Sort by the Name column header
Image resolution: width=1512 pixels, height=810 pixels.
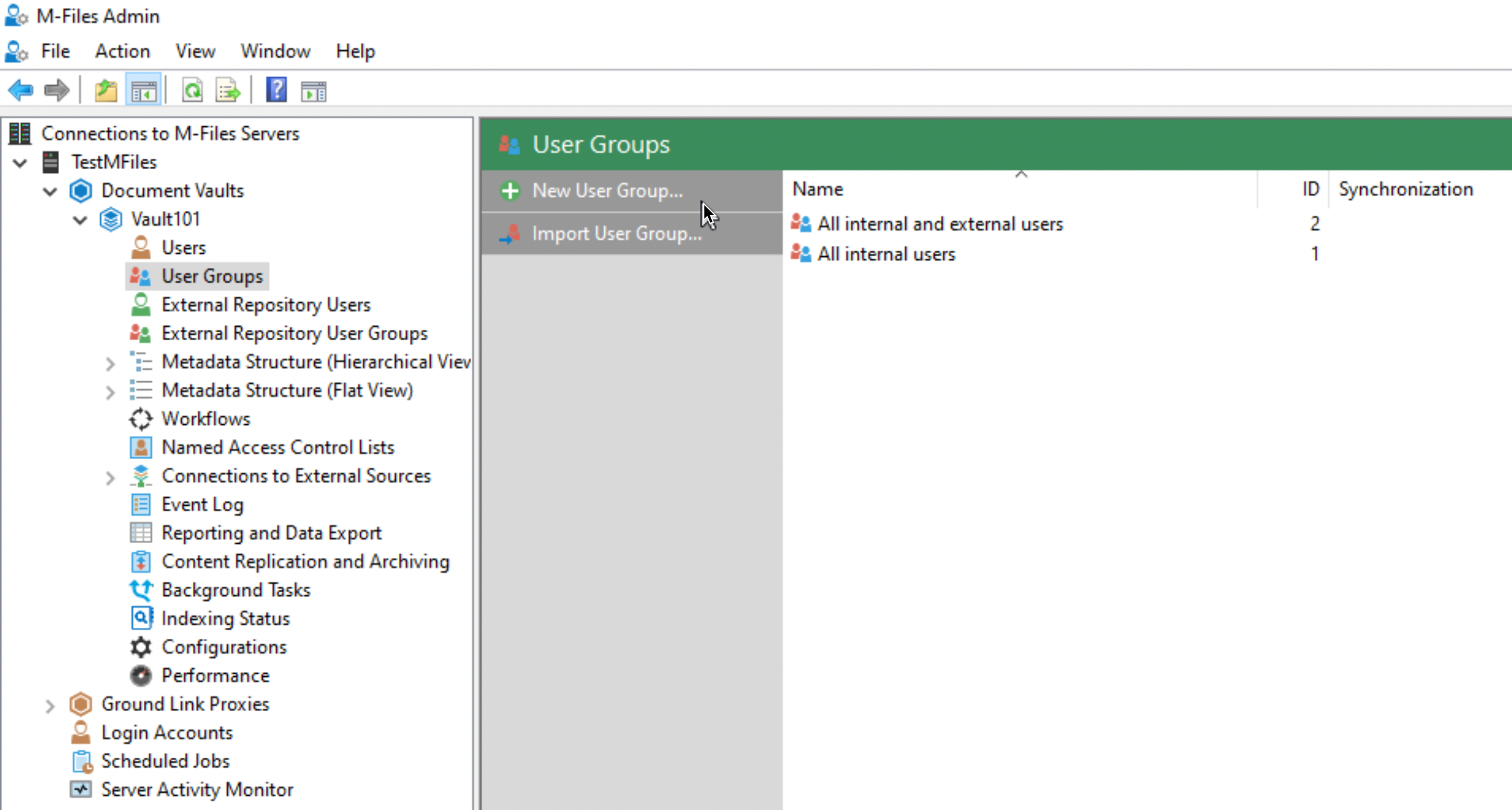coord(1020,189)
